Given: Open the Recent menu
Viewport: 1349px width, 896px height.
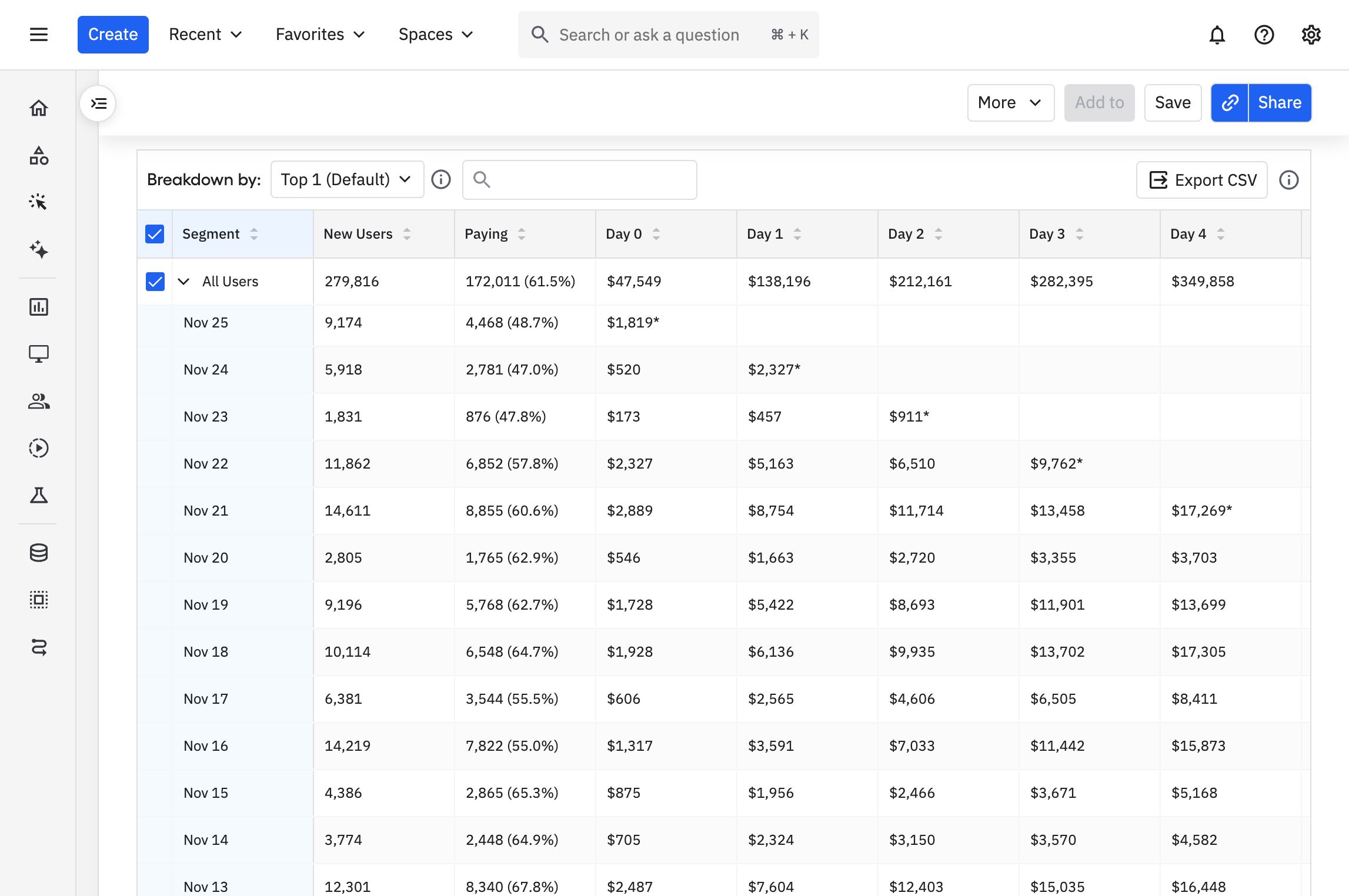Looking at the screenshot, I should pyautogui.click(x=205, y=35).
